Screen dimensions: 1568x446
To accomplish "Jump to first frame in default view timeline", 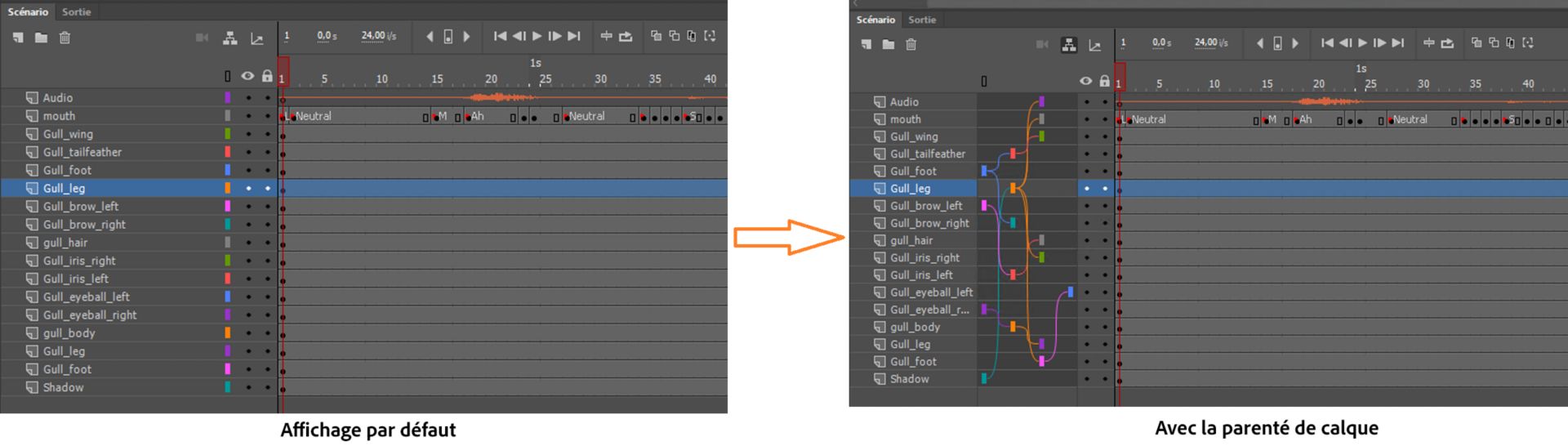I will point(500,36).
